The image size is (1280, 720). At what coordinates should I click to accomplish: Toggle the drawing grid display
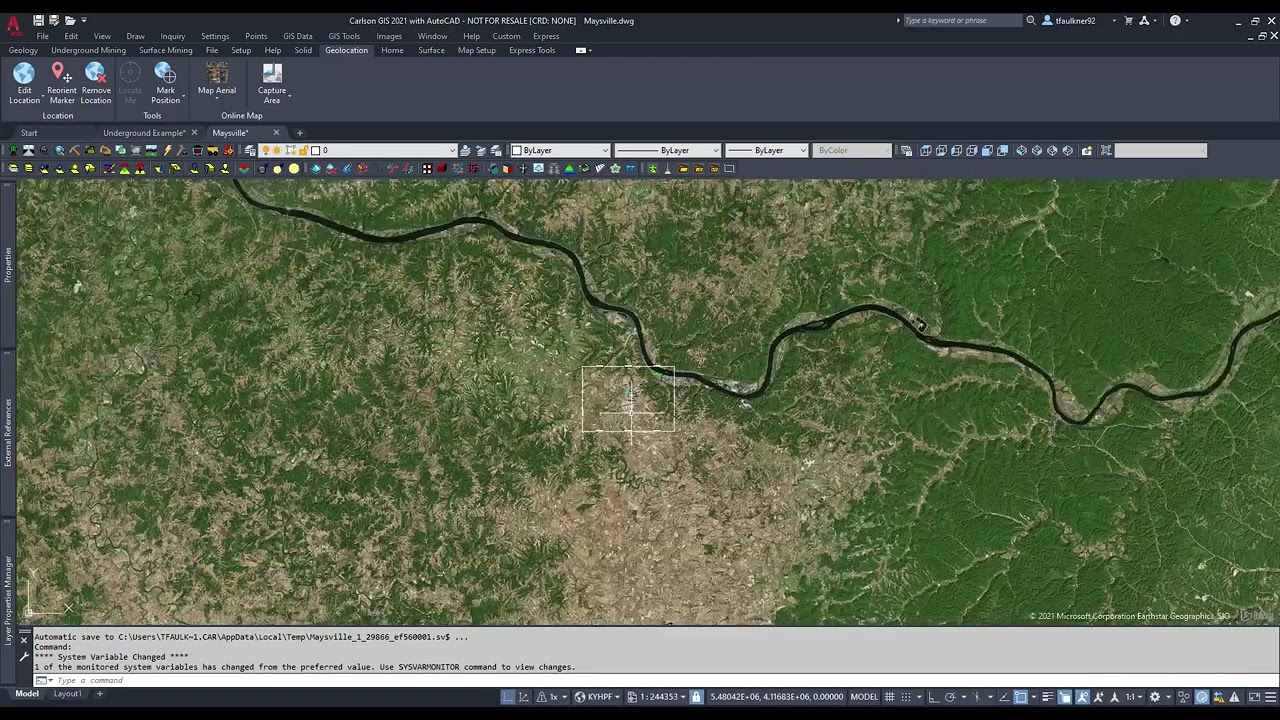pos(889,697)
